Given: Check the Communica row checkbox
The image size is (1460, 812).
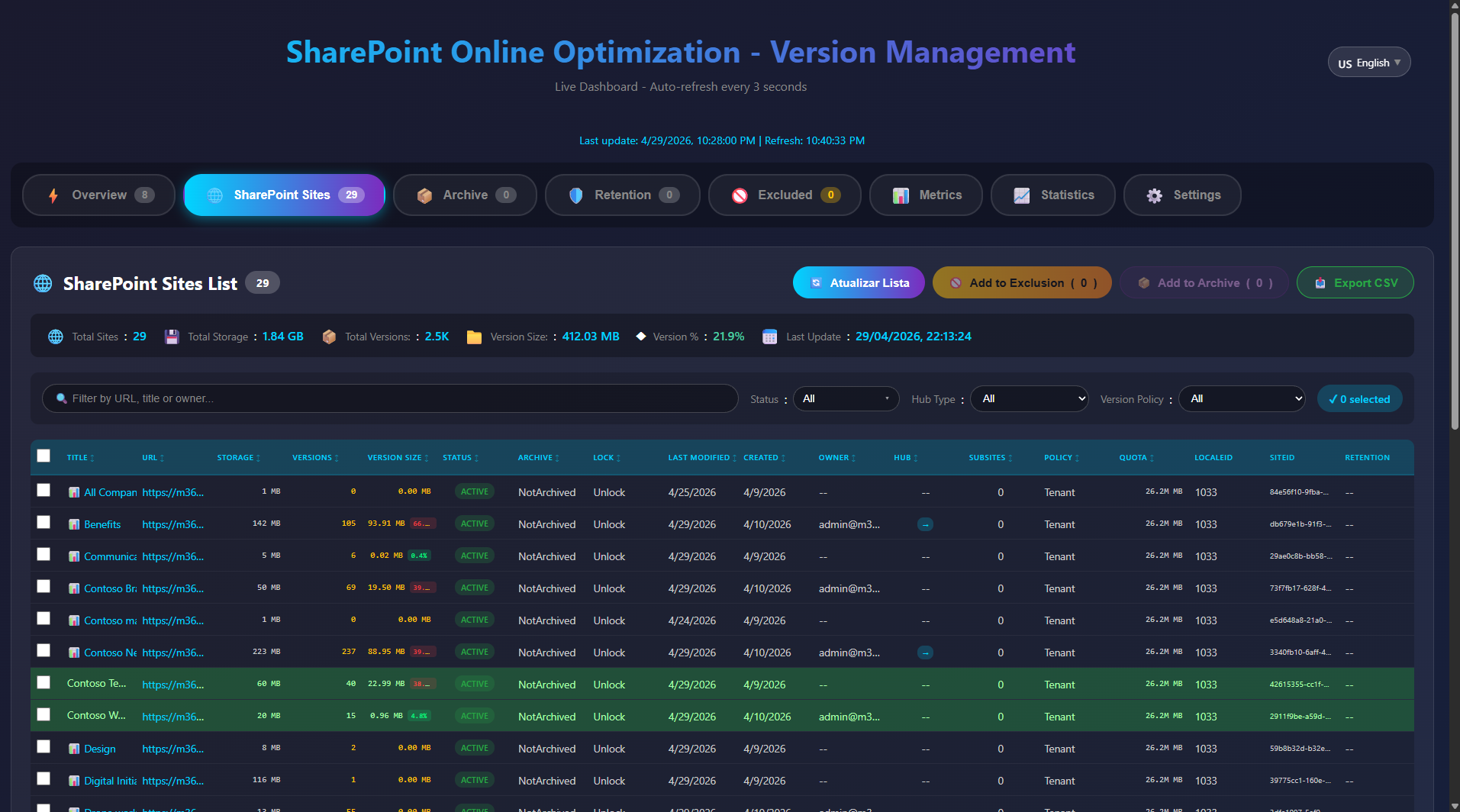Looking at the screenshot, I should [x=44, y=554].
